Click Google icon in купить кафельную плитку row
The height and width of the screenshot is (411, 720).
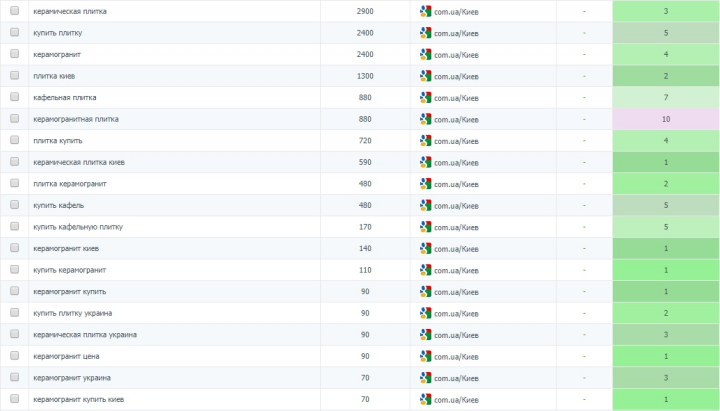pyautogui.click(x=425, y=227)
